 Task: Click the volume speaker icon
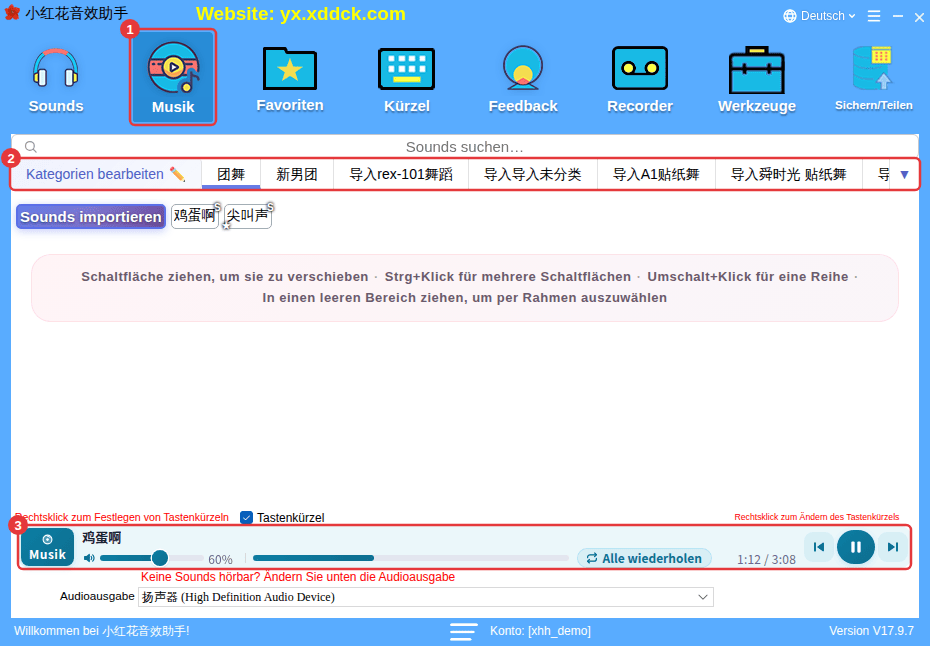89,558
